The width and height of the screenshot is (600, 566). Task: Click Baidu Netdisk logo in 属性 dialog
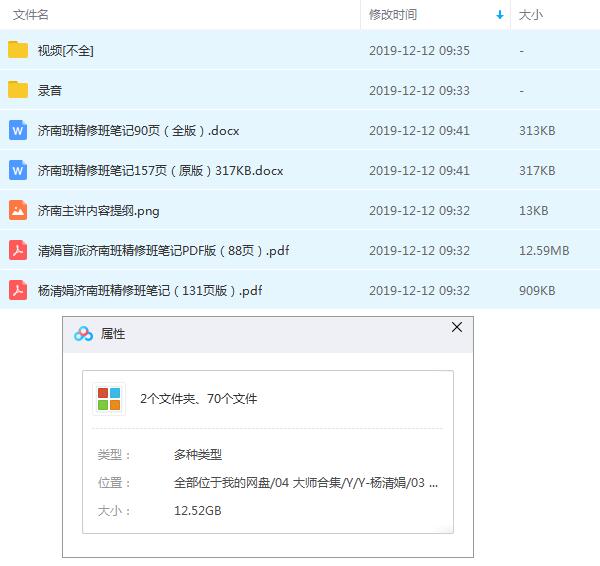(83, 334)
